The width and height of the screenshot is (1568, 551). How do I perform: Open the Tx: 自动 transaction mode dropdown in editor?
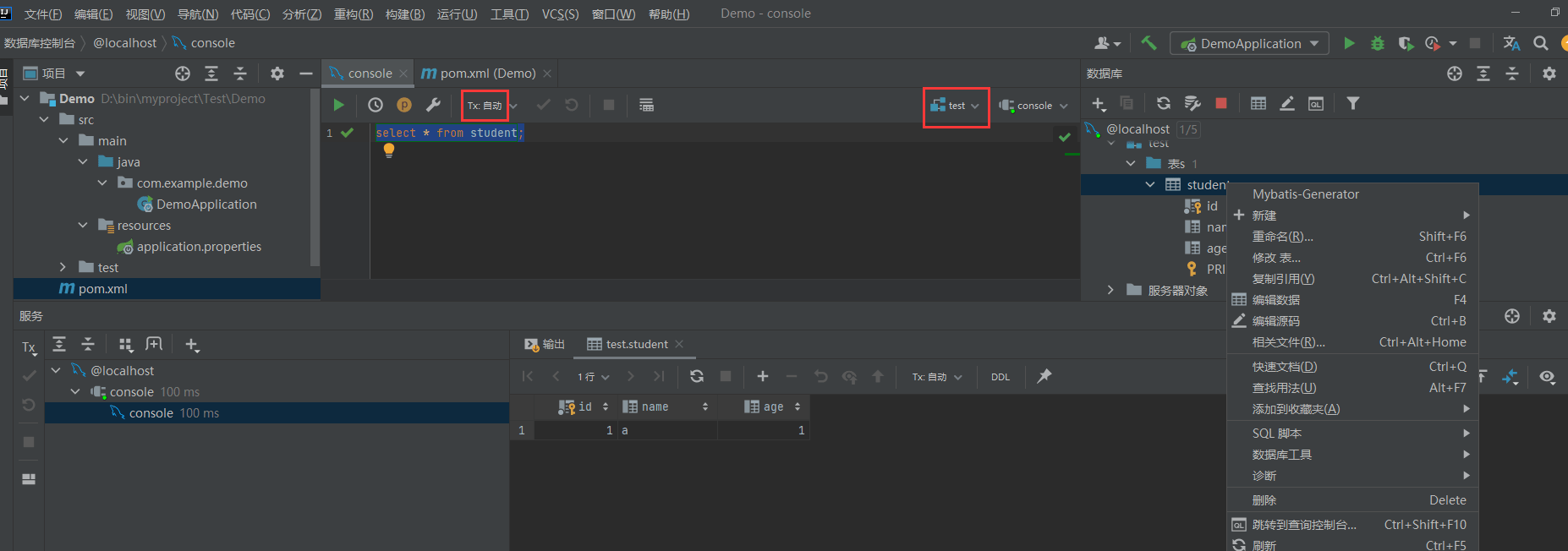click(x=492, y=106)
